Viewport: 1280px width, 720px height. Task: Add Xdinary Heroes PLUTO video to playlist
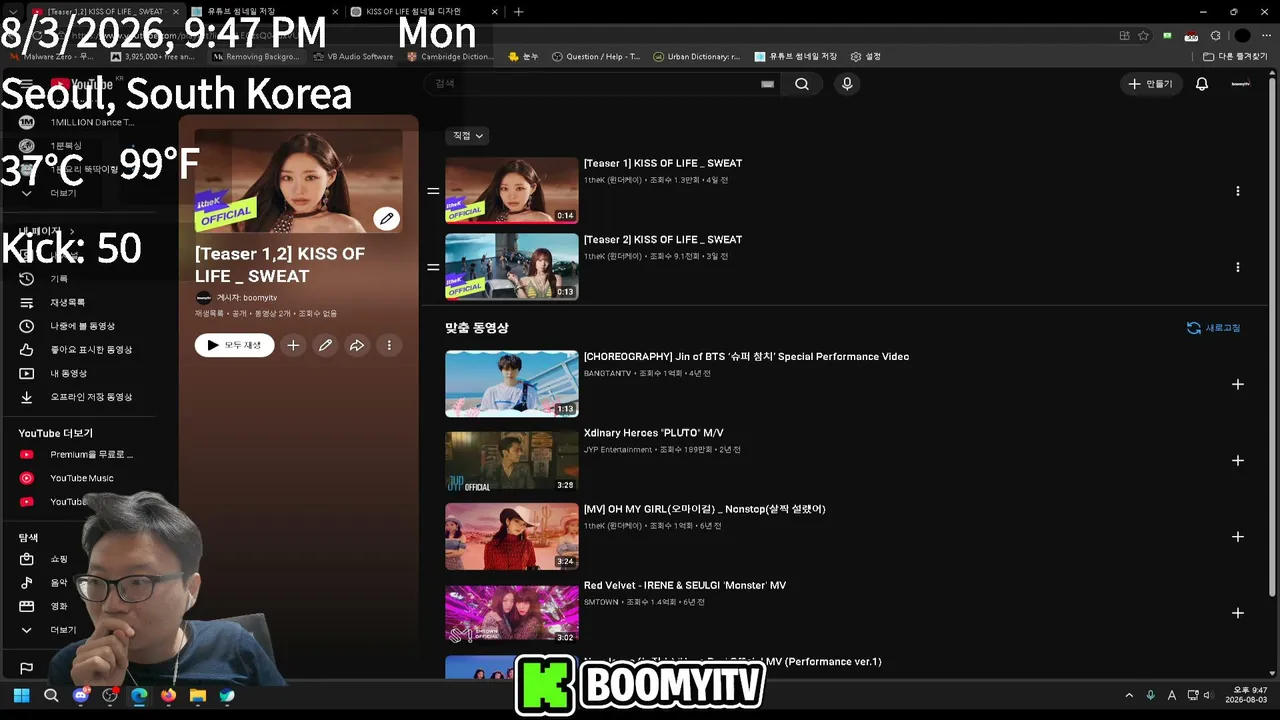[x=1238, y=460]
